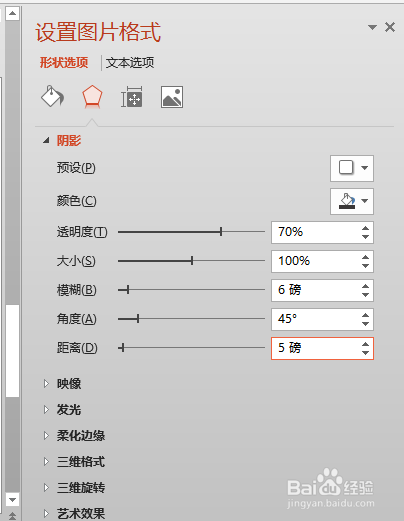Switch to the 文本选项 tab

(130, 62)
